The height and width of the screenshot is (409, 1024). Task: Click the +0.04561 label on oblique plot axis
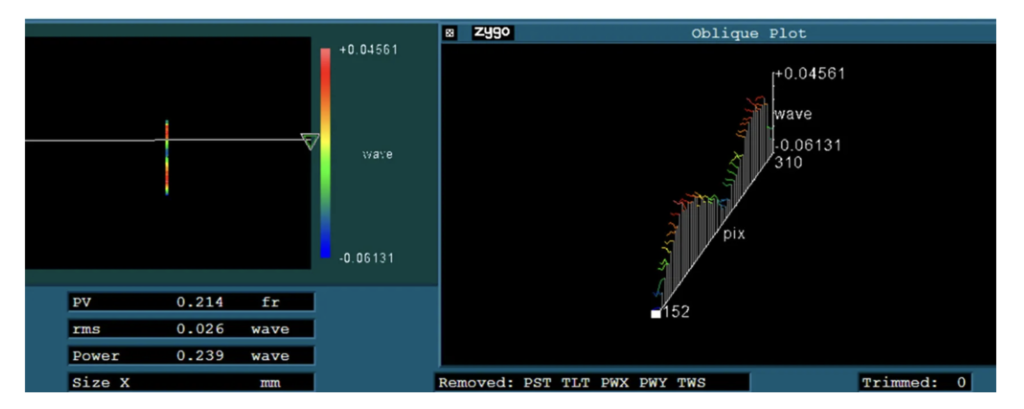point(810,74)
